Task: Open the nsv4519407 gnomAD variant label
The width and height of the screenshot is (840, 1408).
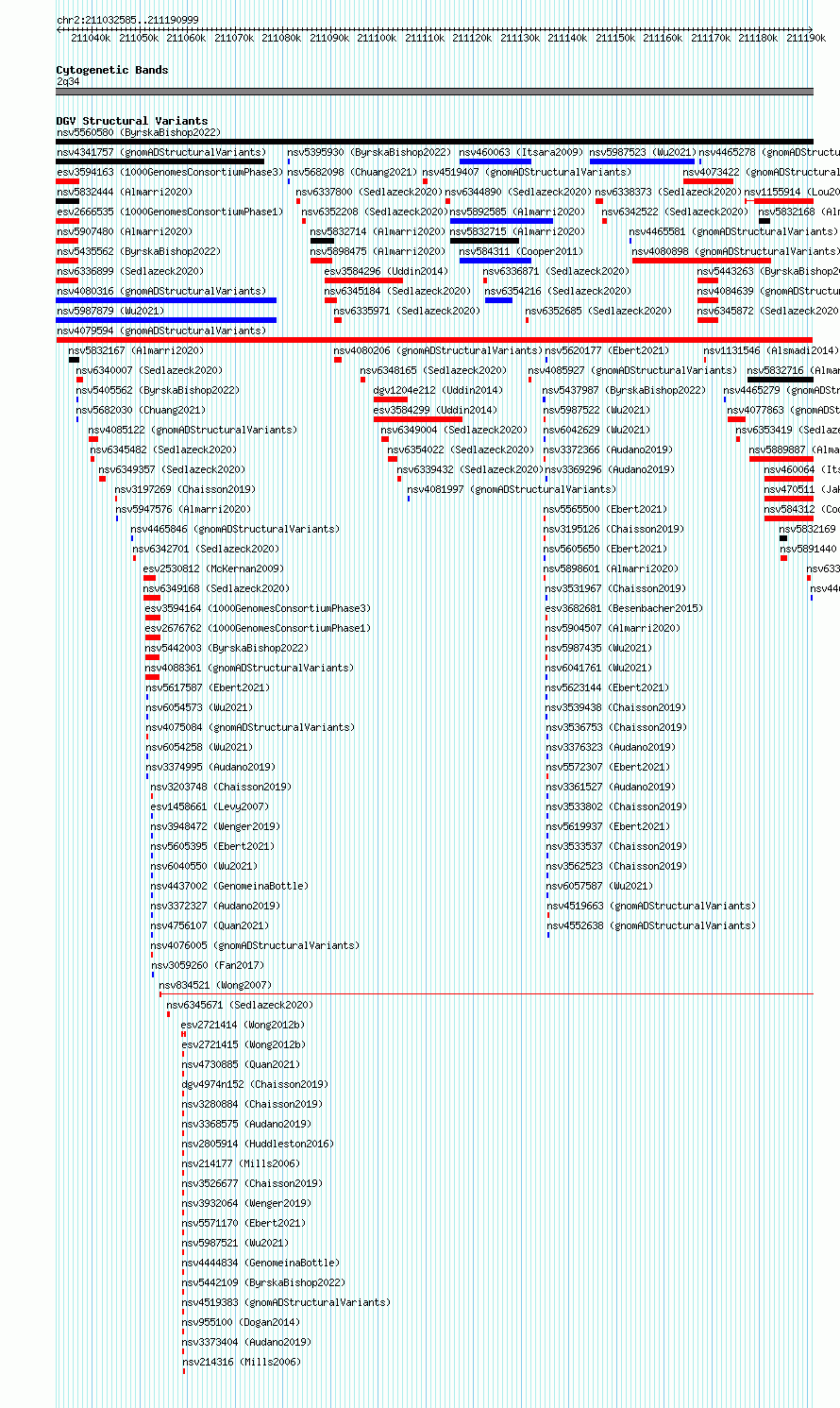Action: tap(527, 173)
